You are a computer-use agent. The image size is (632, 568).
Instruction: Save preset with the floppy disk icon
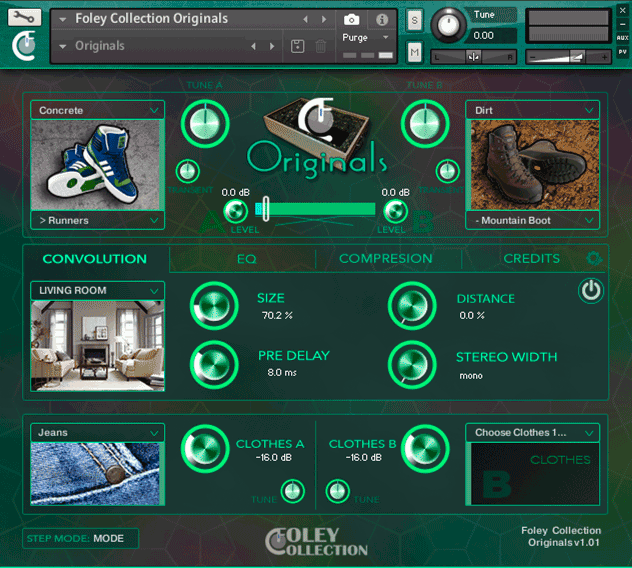[297, 46]
